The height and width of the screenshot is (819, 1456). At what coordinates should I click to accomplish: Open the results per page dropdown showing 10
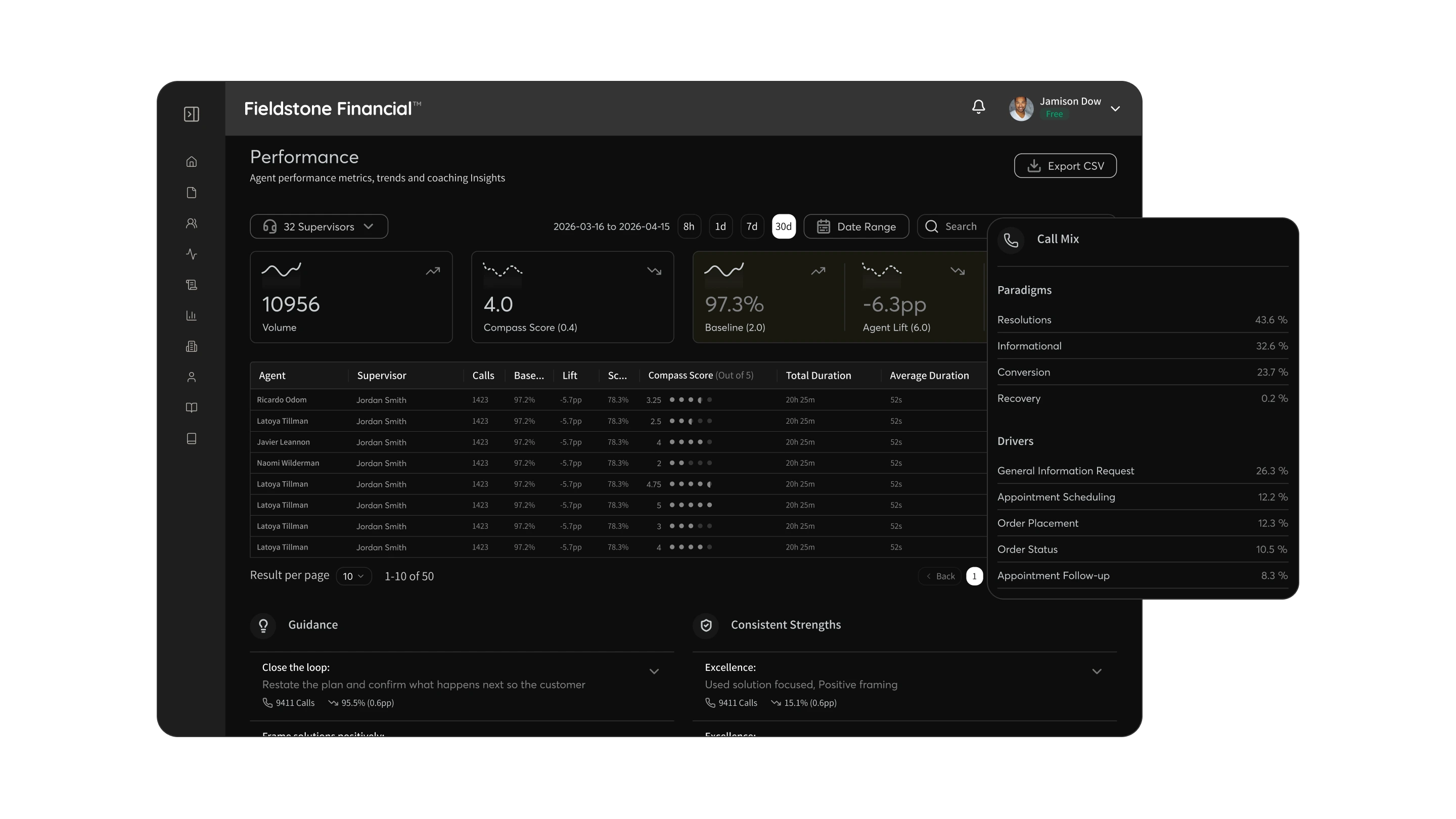tap(354, 576)
